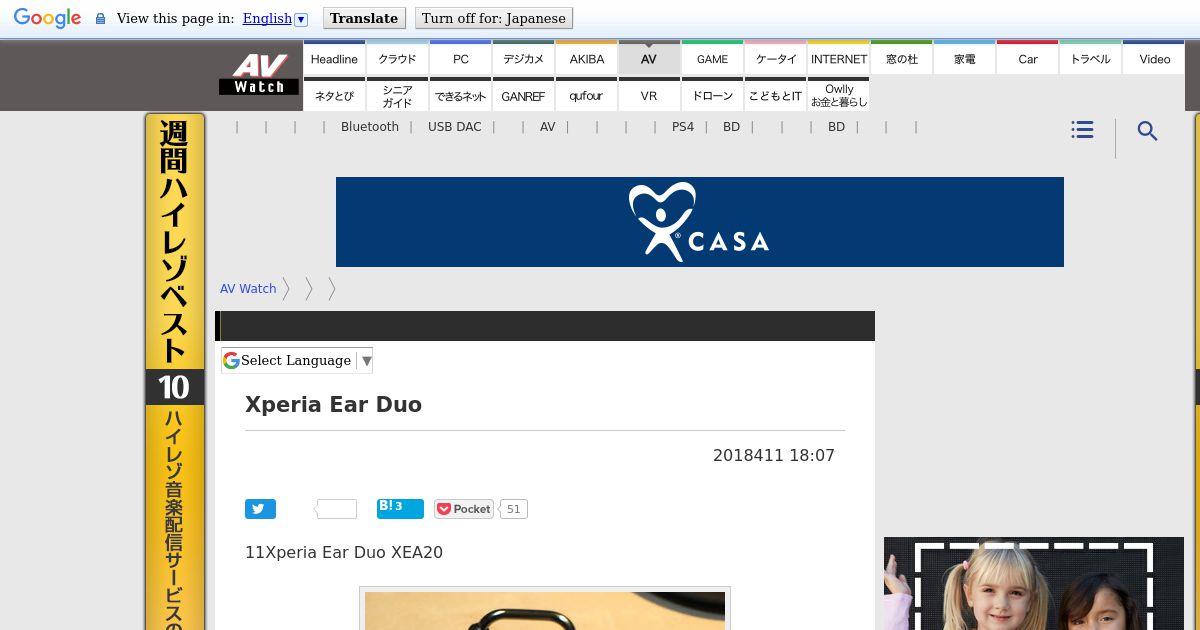The height and width of the screenshot is (630, 1200).
Task: Open the hamburger list menu icon
Action: 1082,130
